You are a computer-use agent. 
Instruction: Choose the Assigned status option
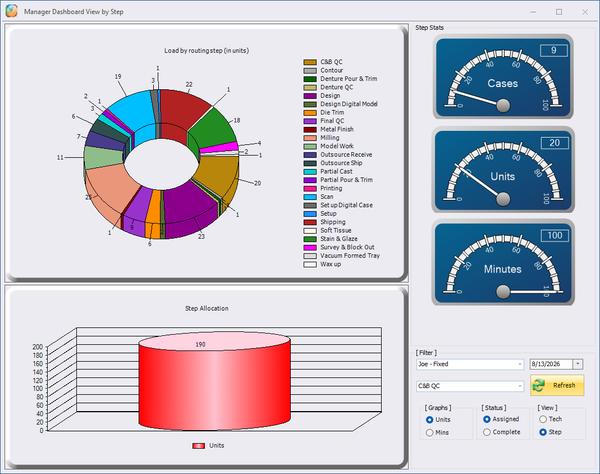[x=487, y=419]
